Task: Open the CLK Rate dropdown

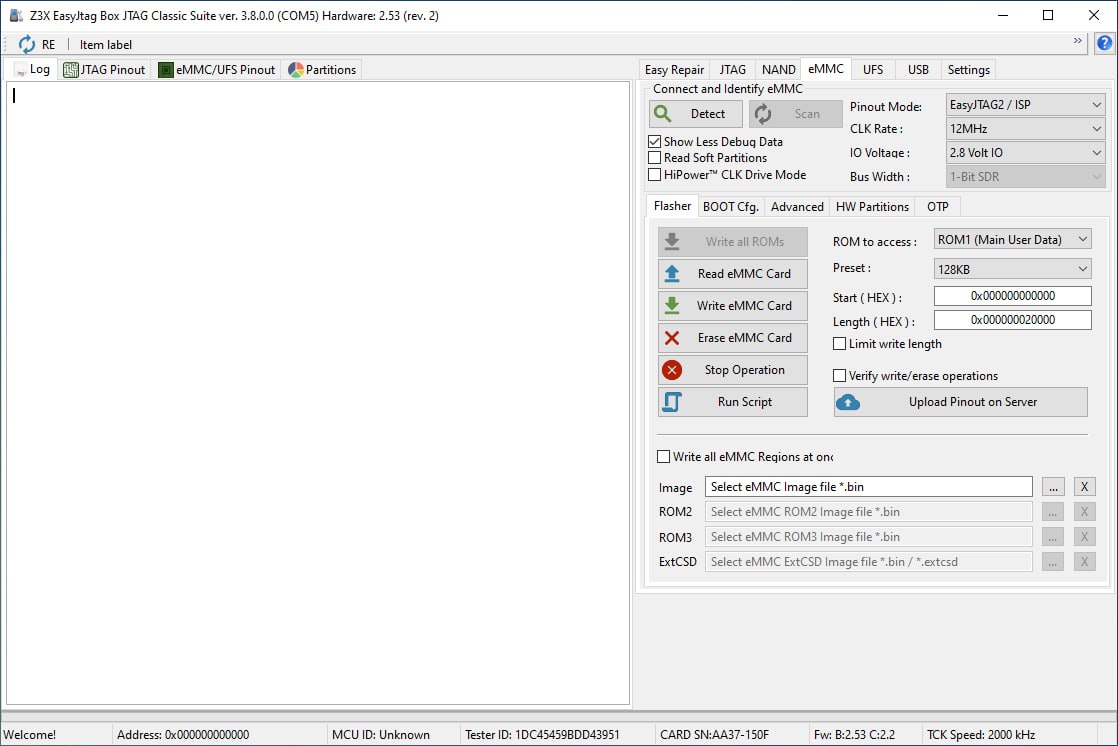Action: pos(1025,129)
